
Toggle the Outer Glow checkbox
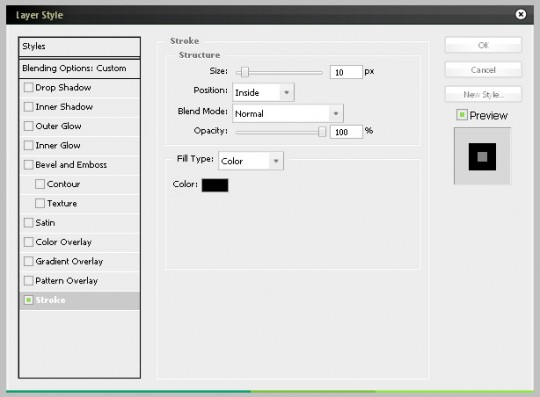coord(28,126)
